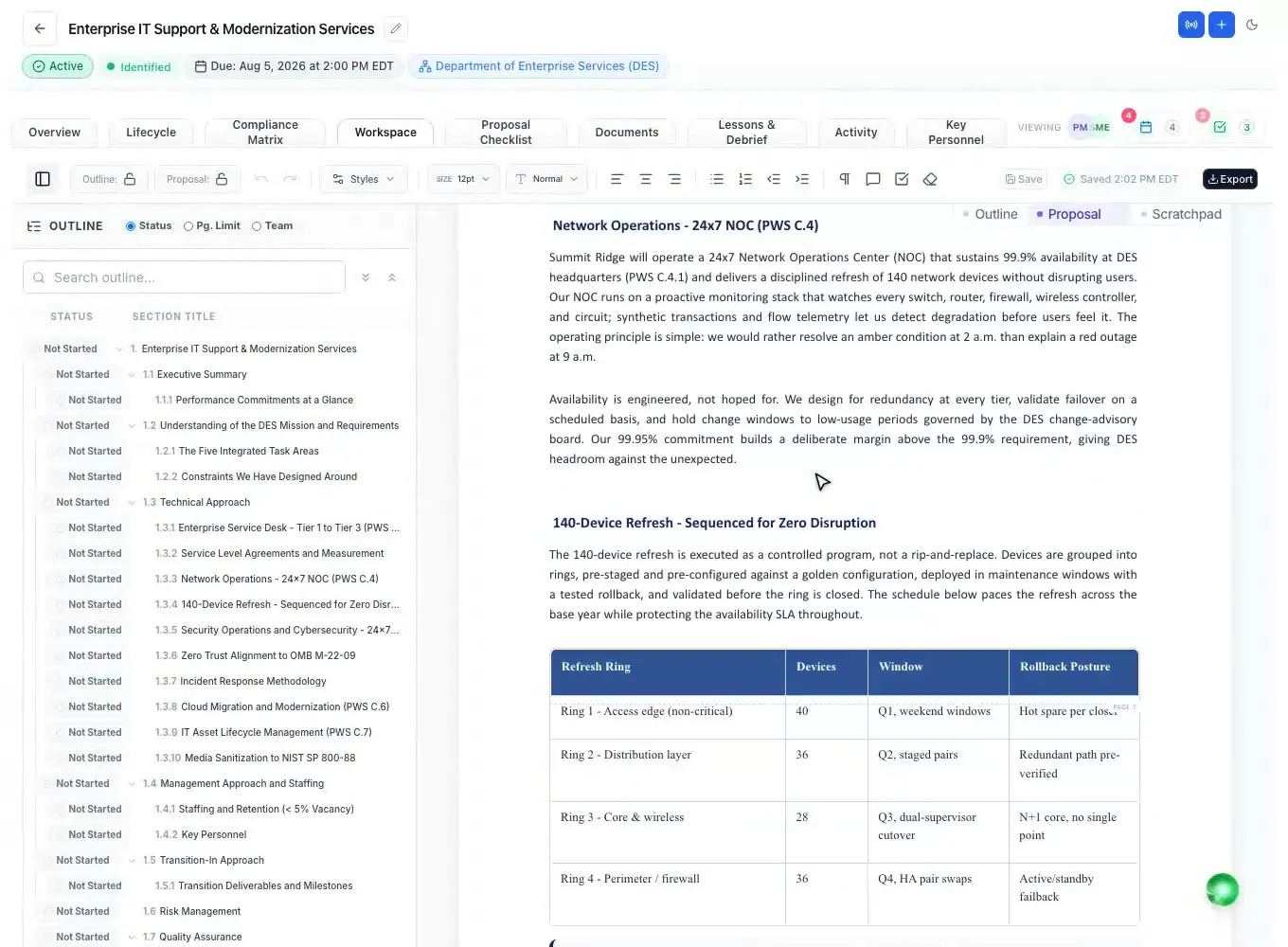The height and width of the screenshot is (947, 1288).
Task: Insert a numbered list
Action: click(745, 179)
